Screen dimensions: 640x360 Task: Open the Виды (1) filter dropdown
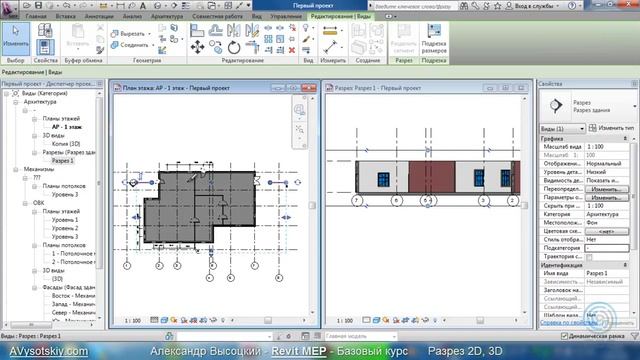coord(562,129)
